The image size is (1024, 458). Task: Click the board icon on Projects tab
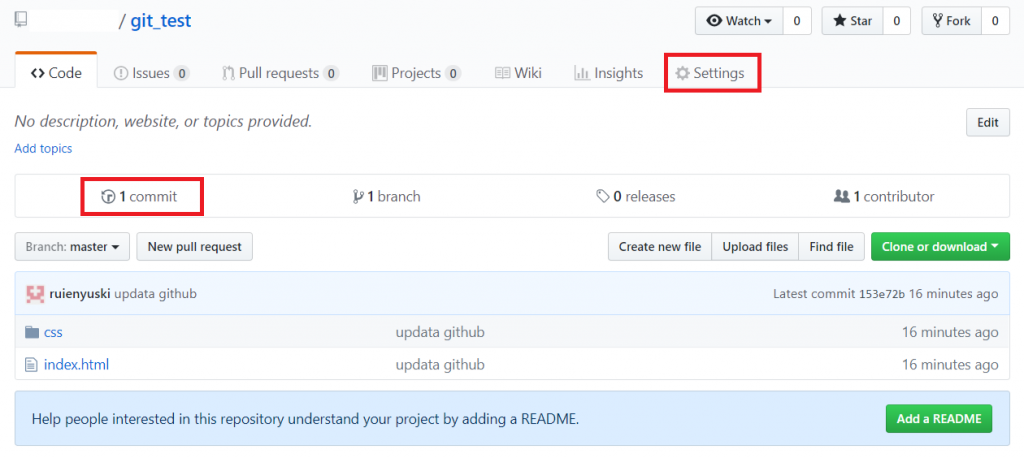[x=380, y=73]
